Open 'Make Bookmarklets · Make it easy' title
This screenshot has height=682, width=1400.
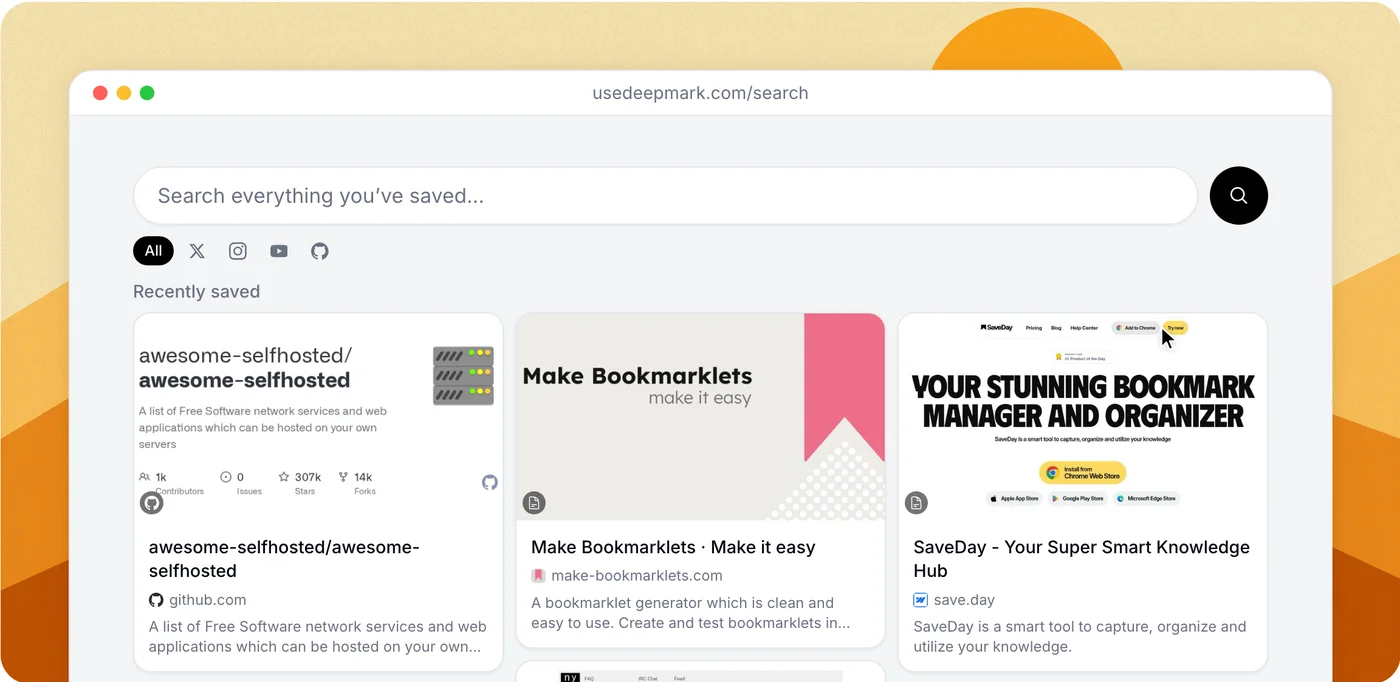pyautogui.click(x=673, y=547)
